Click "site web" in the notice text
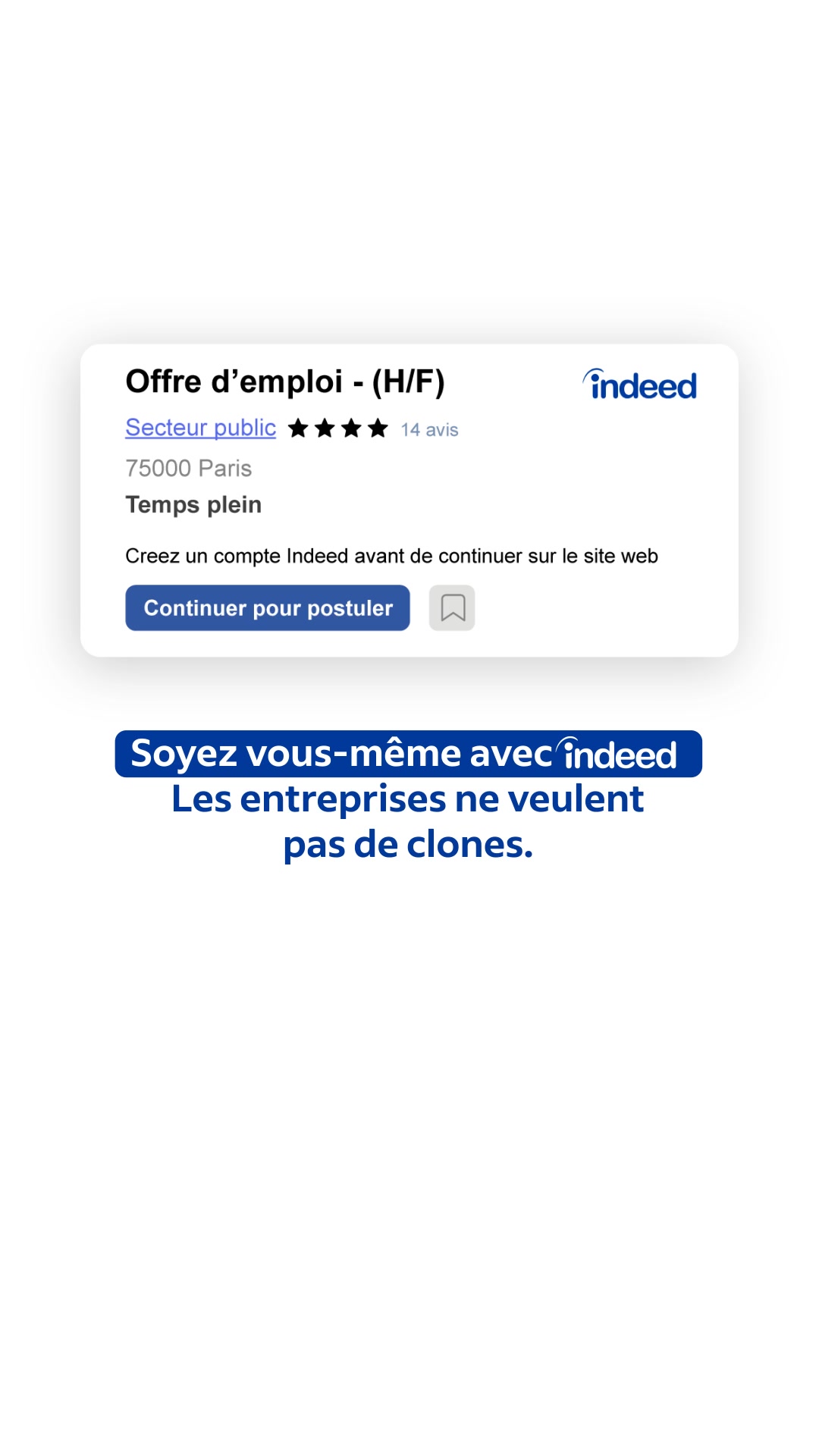Viewport: 819px width, 1456px height. [x=620, y=556]
